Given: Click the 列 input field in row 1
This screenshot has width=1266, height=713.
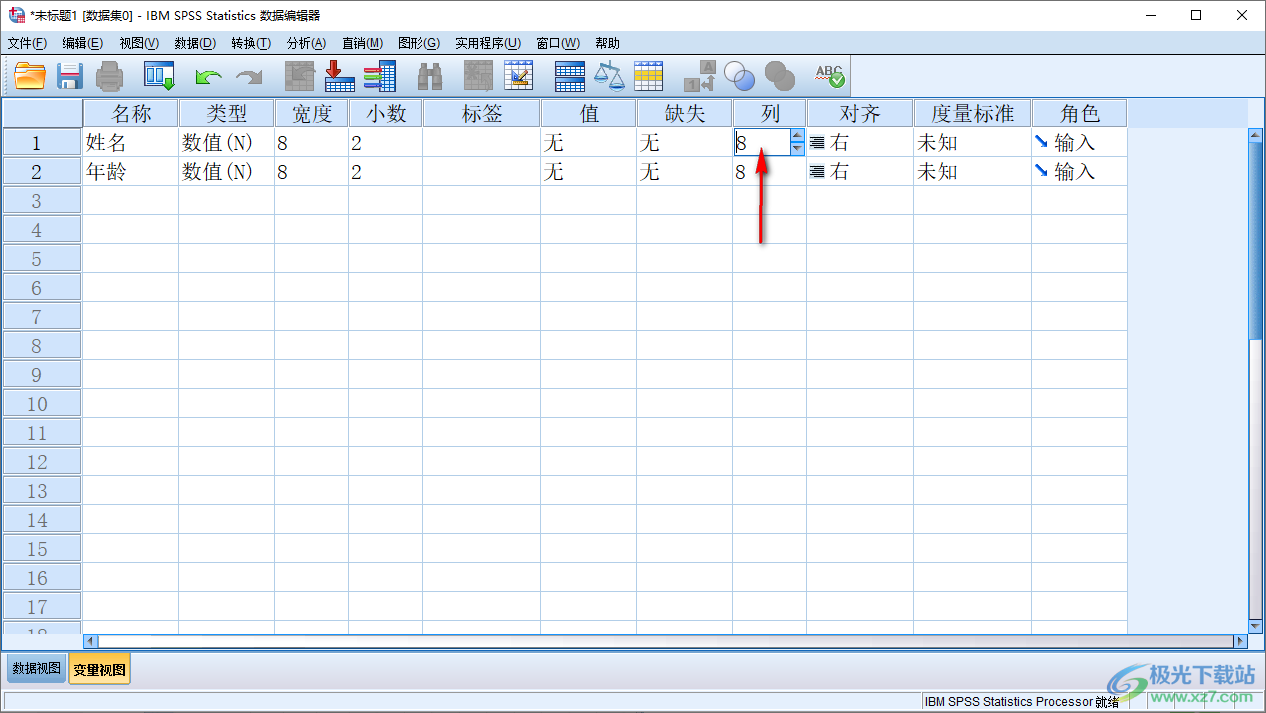Looking at the screenshot, I should (762, 142).
